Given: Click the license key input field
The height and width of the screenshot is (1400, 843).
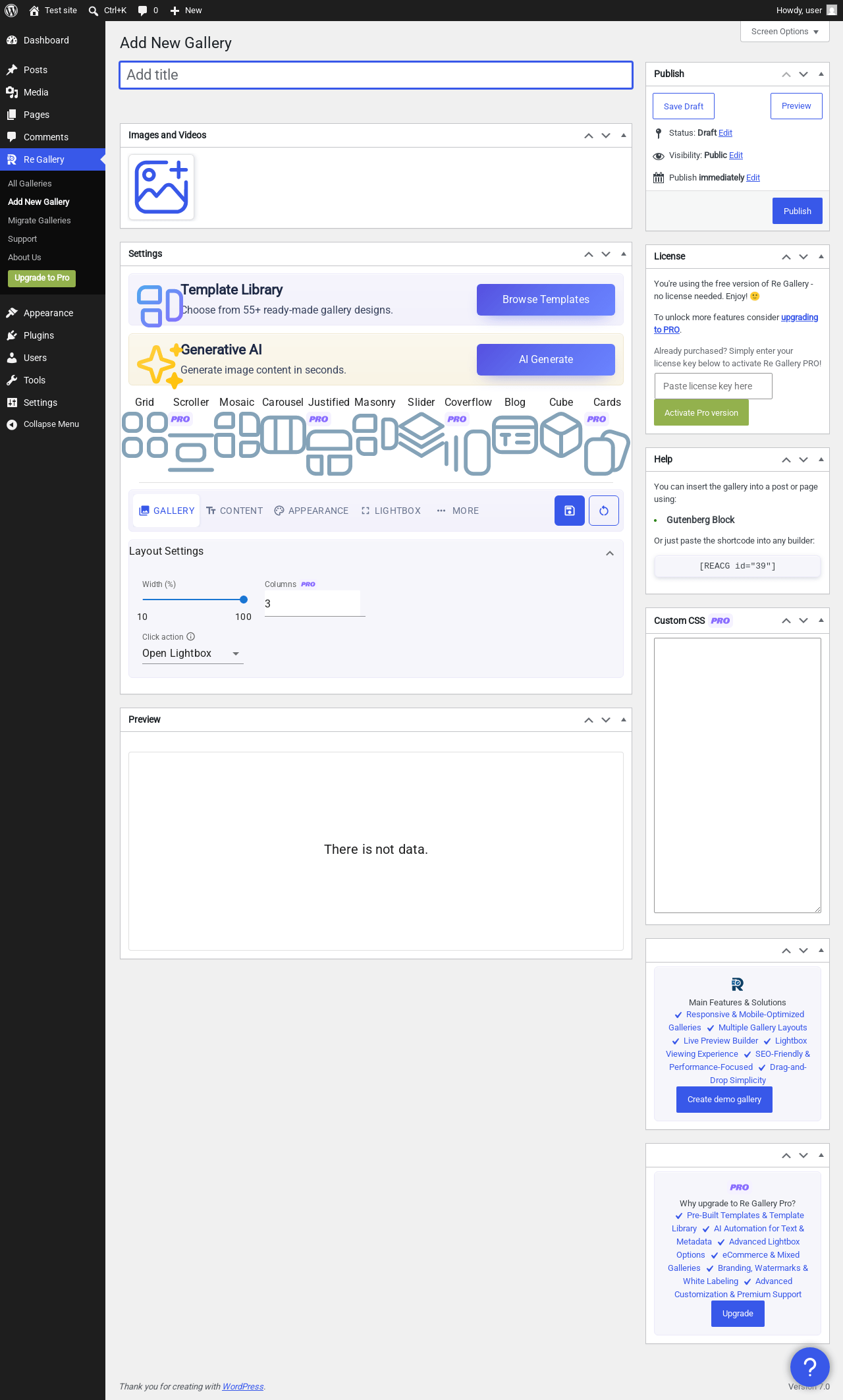Looking at the screenshot, I should pyautogui.click(x=713, y=386).
